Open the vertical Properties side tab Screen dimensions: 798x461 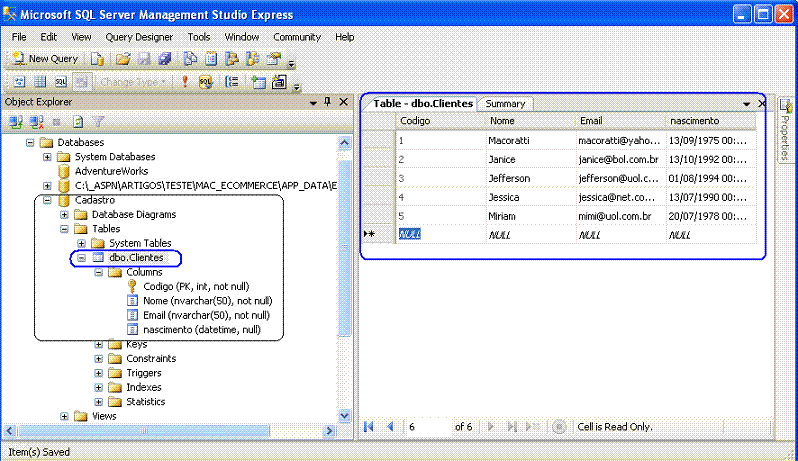[786, 129]
